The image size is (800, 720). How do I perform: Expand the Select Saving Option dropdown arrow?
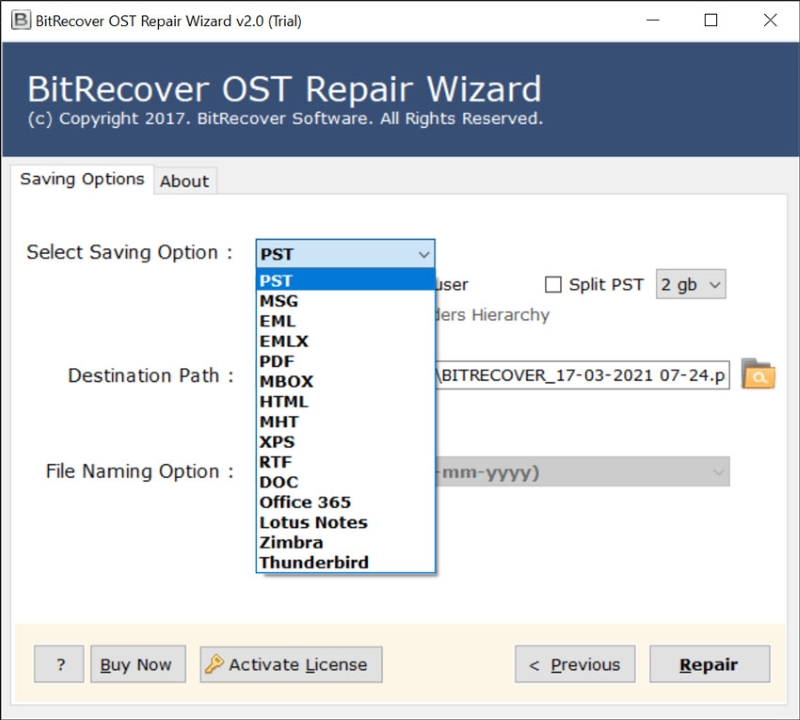click(x=423, y=254)
